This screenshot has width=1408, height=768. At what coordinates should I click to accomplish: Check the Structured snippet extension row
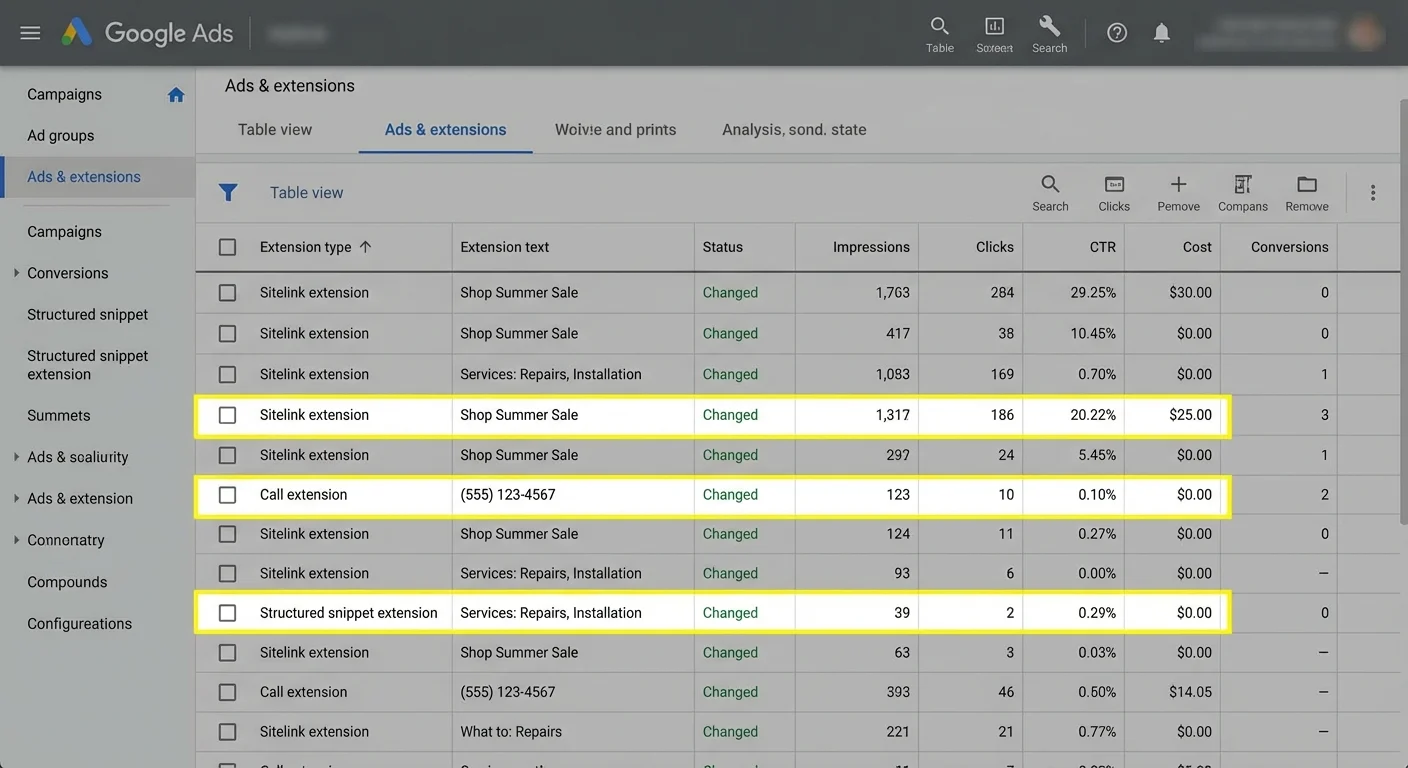(x=228, y=613)
